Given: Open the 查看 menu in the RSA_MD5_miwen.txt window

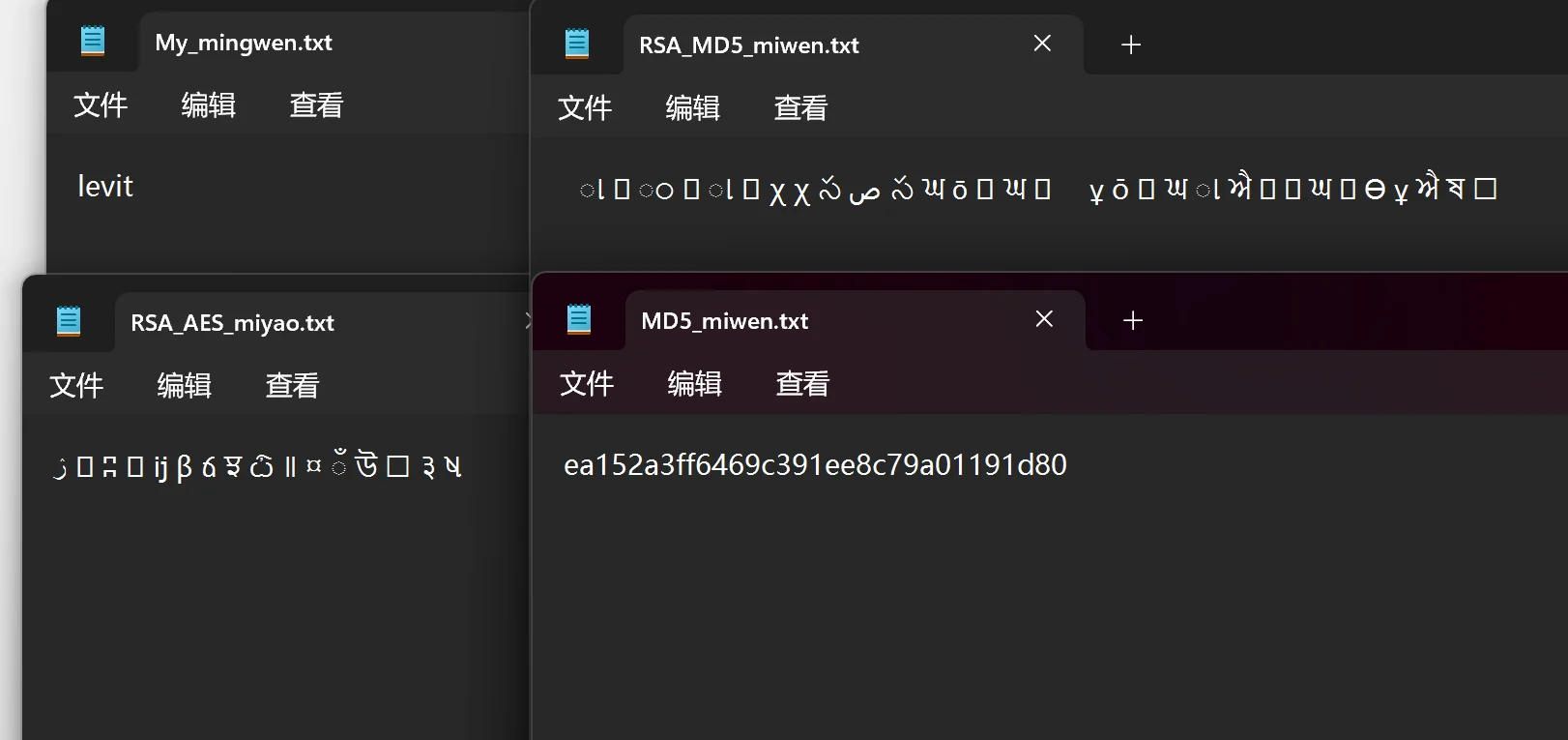Looking at the screenshot, I should (801, 108).
